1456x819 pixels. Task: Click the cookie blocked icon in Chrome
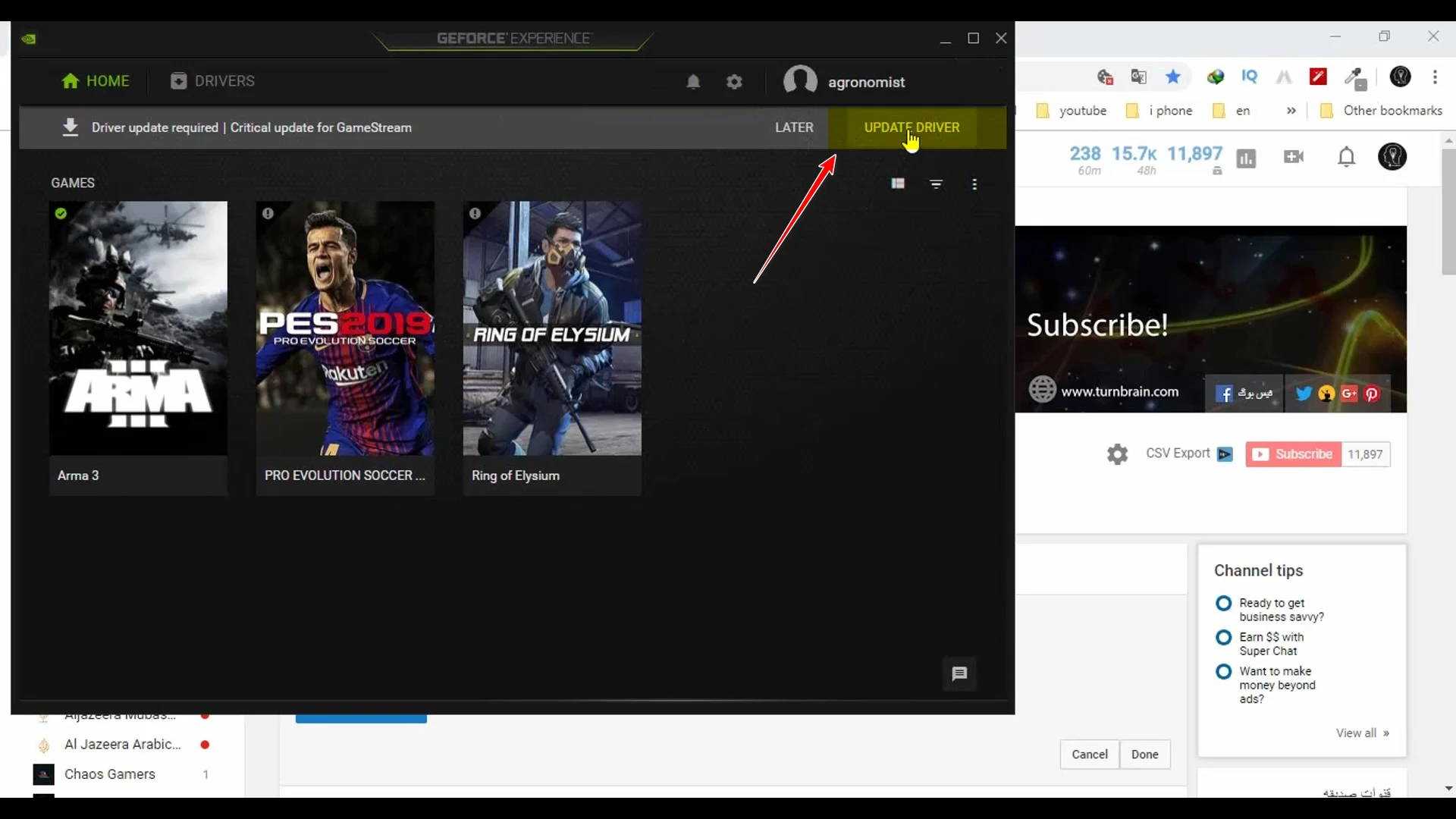point(1105,77)
